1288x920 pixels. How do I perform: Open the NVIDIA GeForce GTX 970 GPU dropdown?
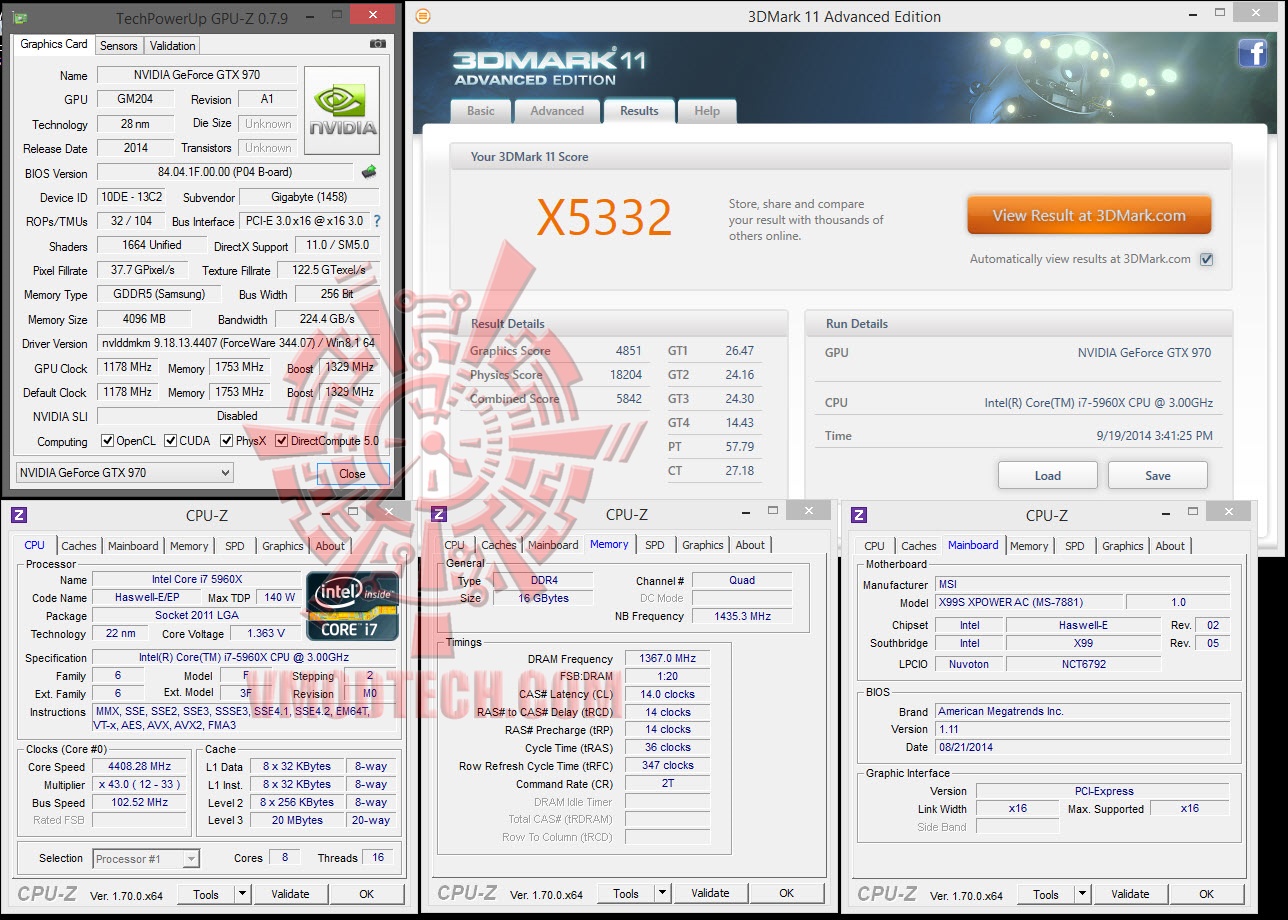(125, 473)
